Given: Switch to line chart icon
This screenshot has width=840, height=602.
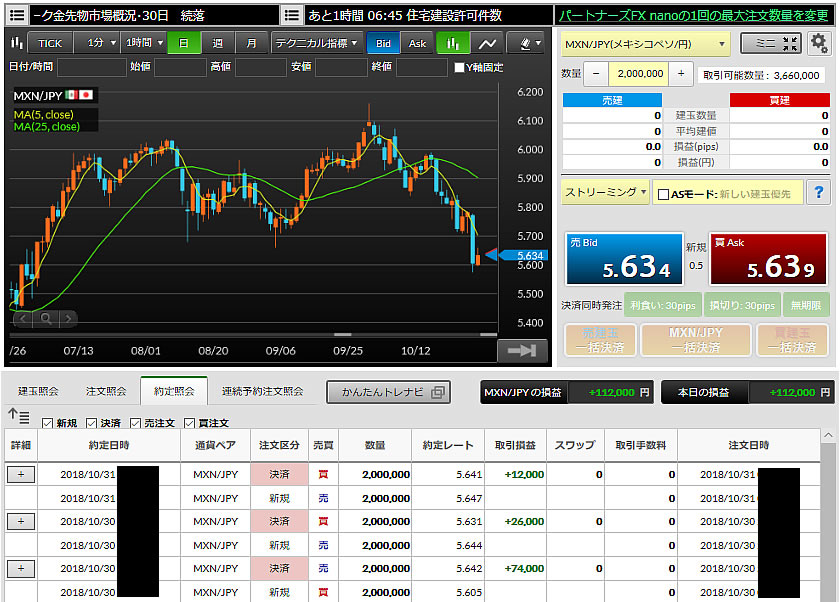Looking at the screenshot, I should [487, 43].
